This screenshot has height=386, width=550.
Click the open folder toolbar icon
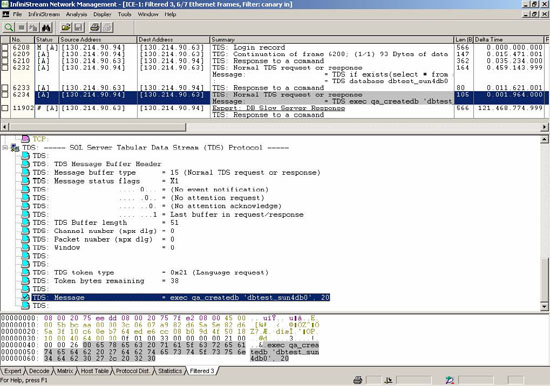pyautogui.click(x=66, y=27)
